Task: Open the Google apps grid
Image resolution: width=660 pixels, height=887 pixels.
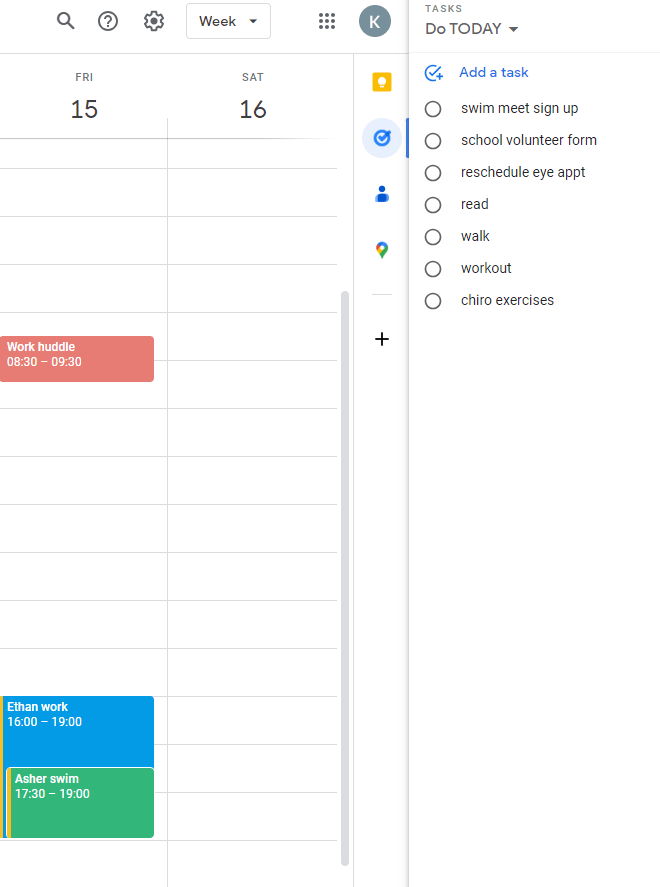Action: point(326,21)
